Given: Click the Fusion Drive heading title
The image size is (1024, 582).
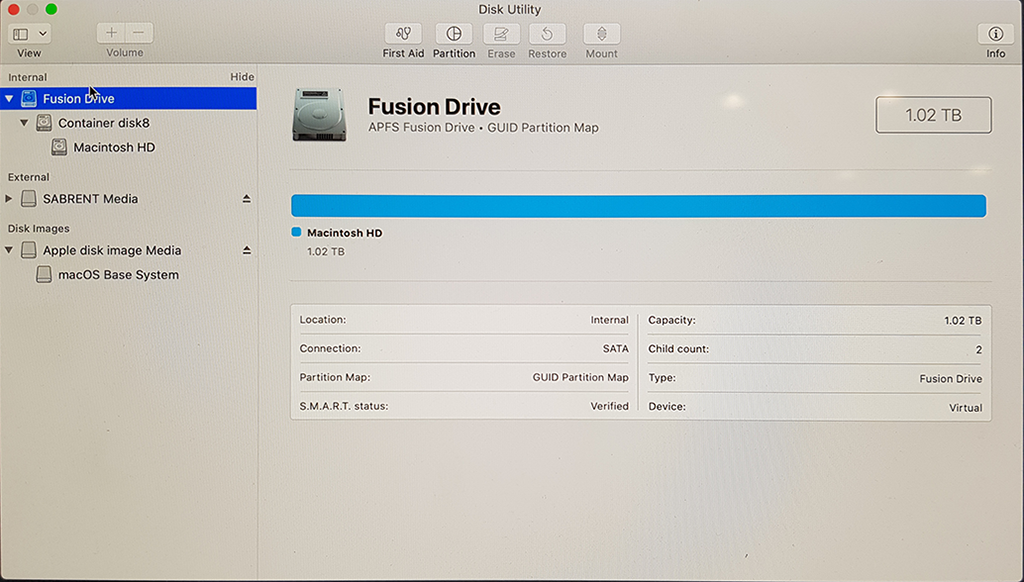Looking at the screenshot, I should (434, 106).
